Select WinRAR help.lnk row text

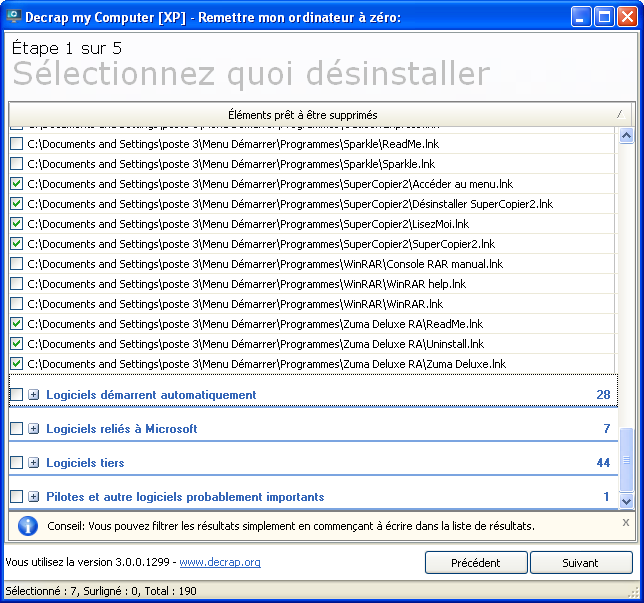(x=246, y=284)
